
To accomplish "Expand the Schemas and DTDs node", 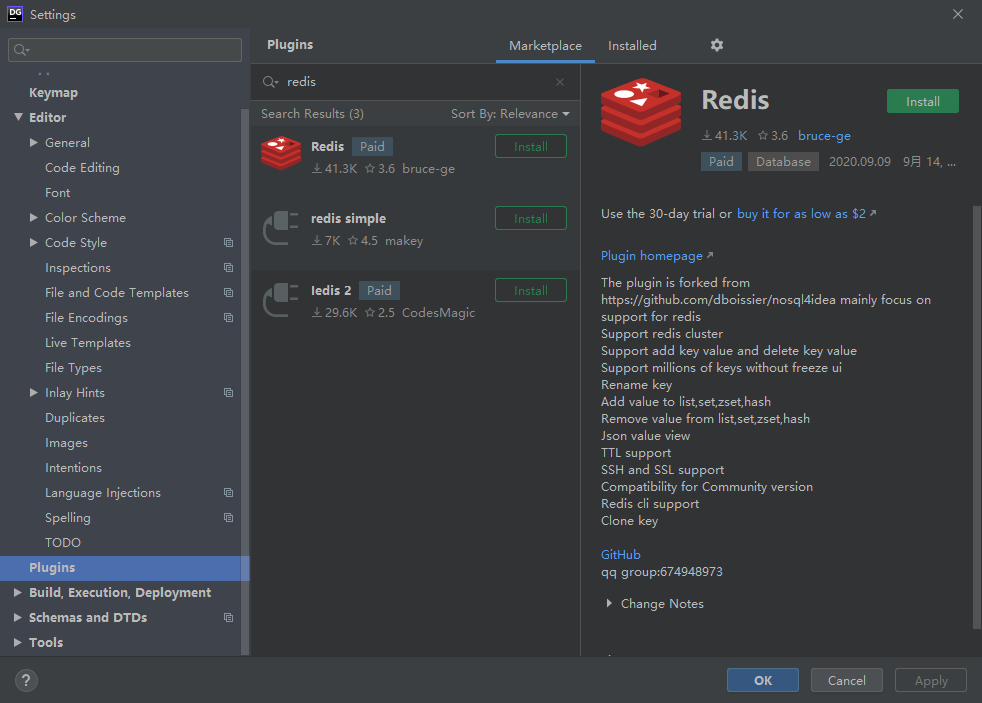I will coord(18,617).
